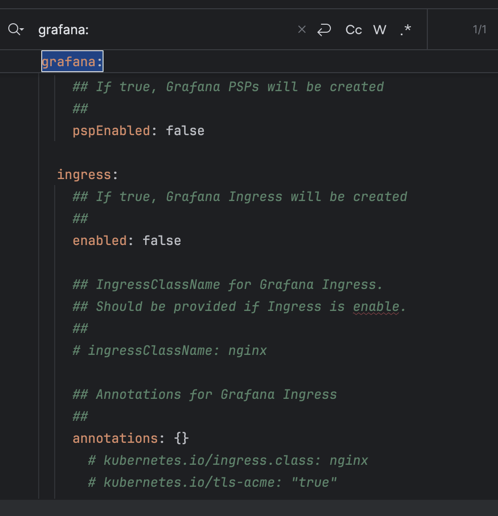498x516 pixels.
Task: Toggle Regex (.*) search option
Action: pos(406,30)
